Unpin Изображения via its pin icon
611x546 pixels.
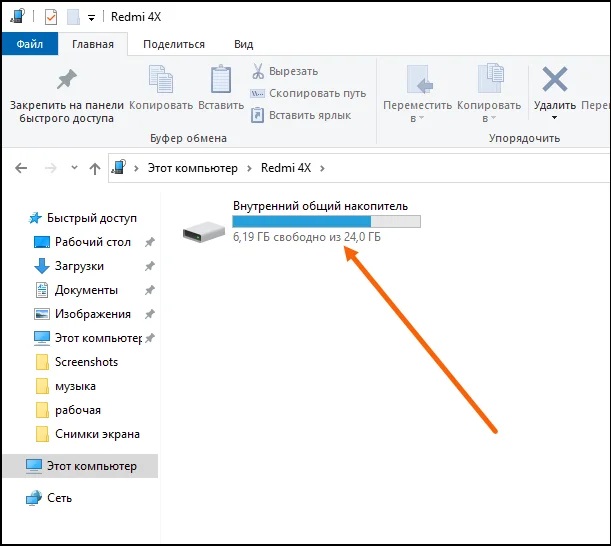pos(150,314)
